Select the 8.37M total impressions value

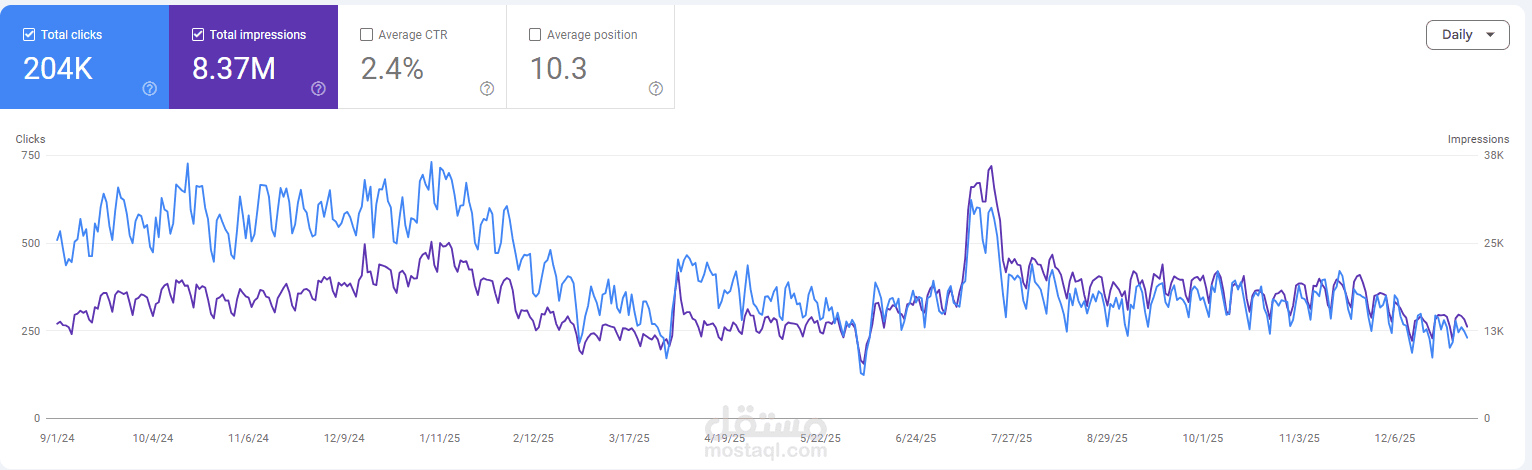(234, 68)
